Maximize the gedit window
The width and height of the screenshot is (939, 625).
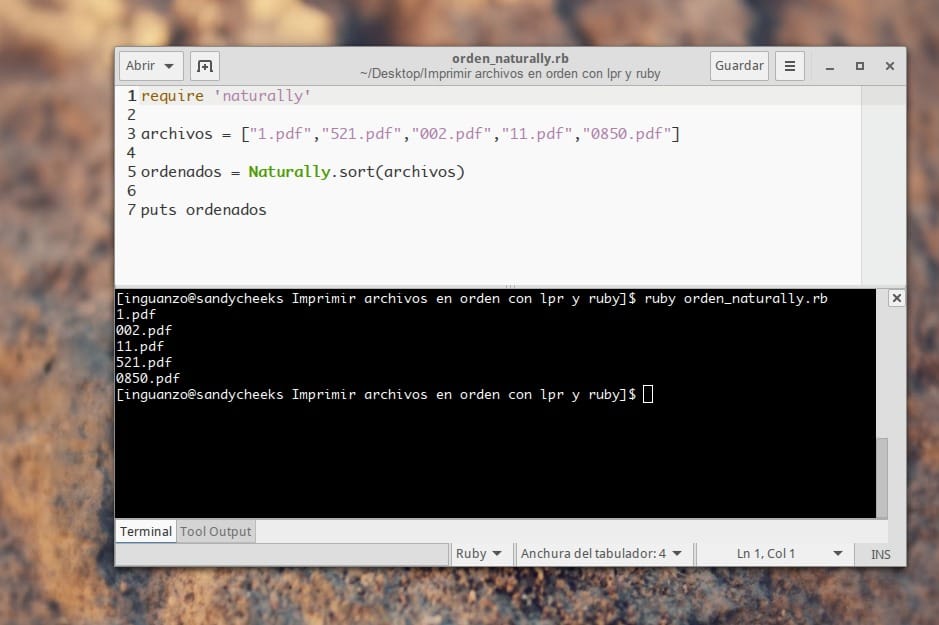click(x=859, y=66)
